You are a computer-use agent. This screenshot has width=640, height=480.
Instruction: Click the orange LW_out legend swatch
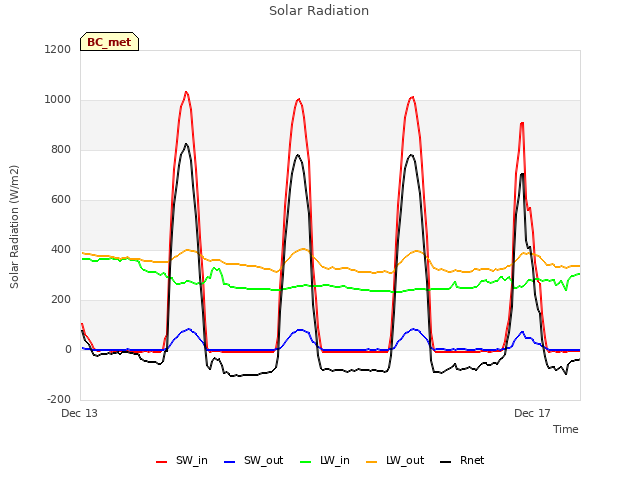[x=371, y=462]
